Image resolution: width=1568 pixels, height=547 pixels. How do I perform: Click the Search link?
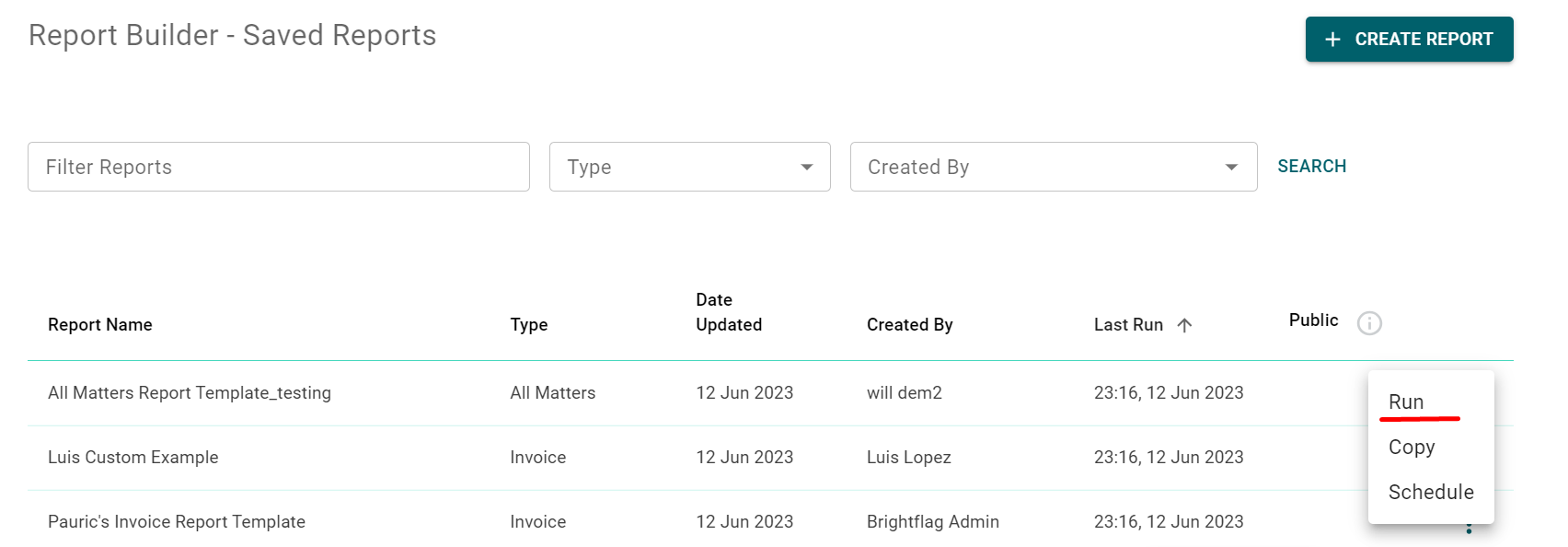tap(1311, 167)
